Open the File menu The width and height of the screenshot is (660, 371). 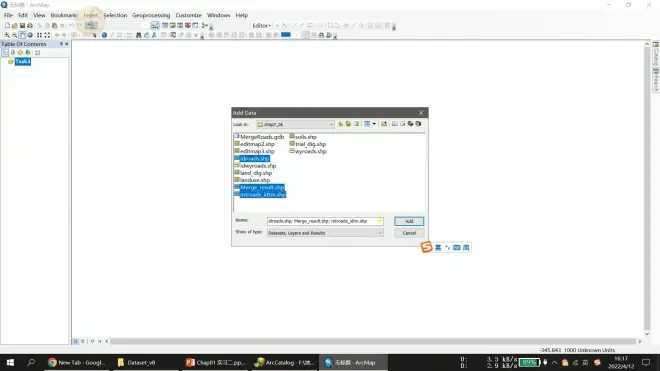point(8,15)
